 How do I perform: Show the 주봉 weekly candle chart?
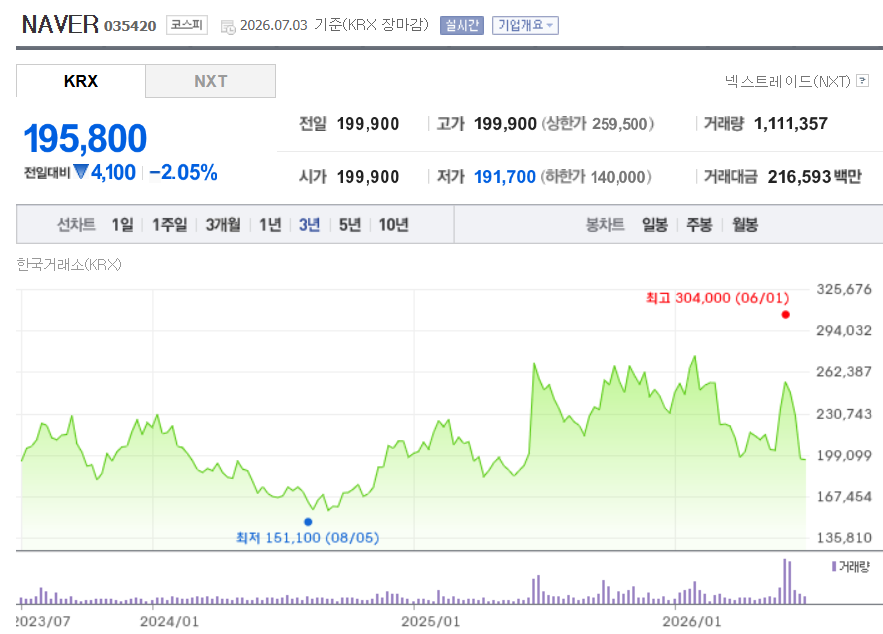click(x=699, y=225)
